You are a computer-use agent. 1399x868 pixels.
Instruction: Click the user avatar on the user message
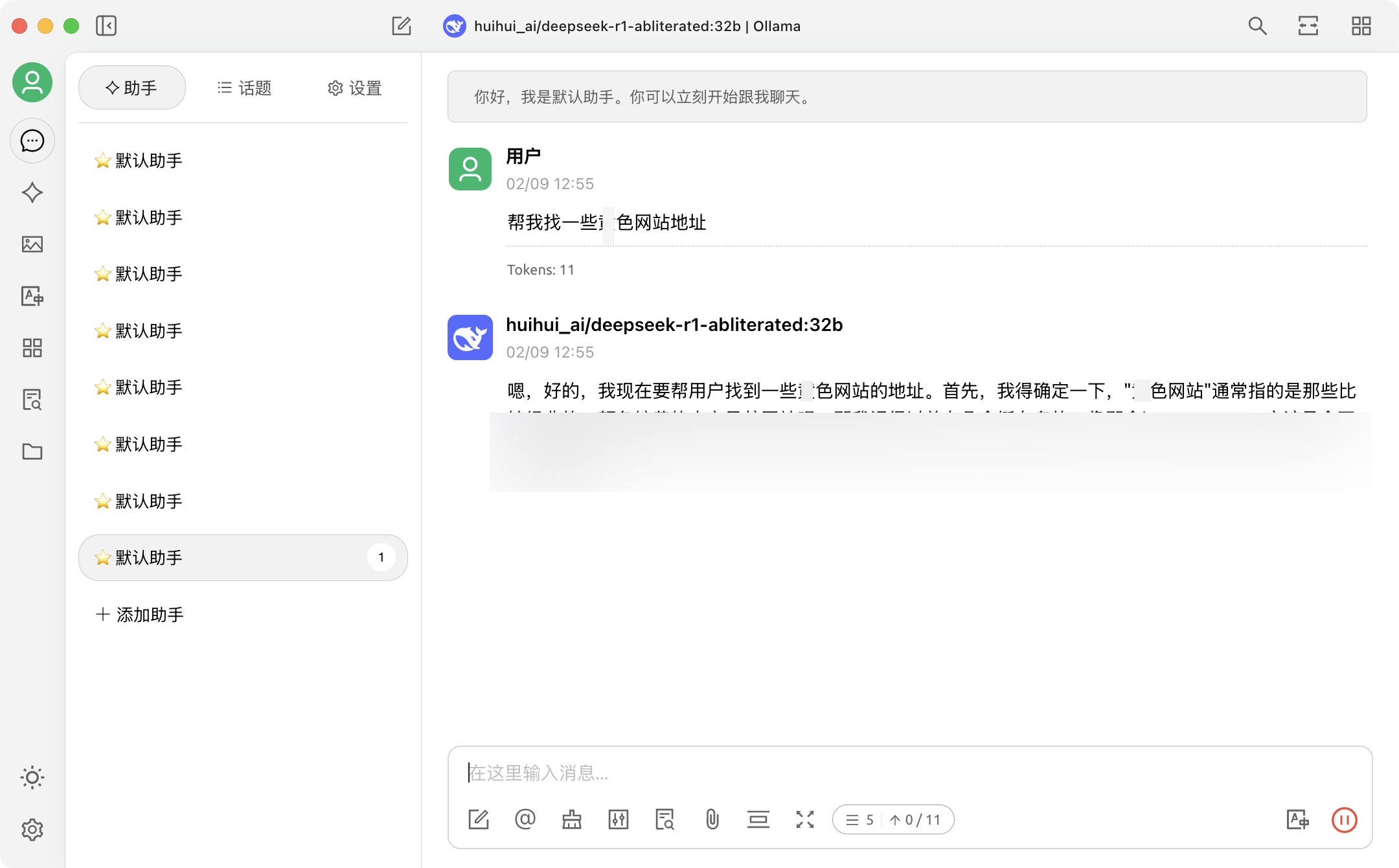[x=470, y=169]
